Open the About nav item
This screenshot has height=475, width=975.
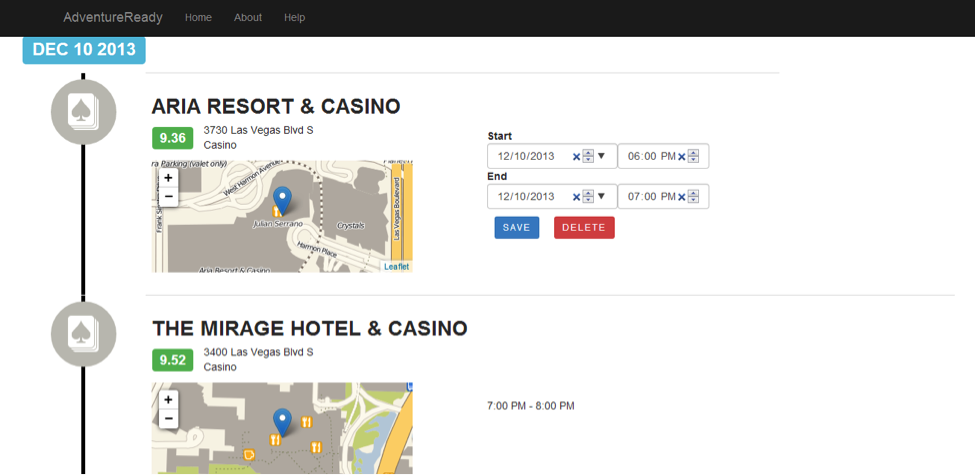(247, 17)
